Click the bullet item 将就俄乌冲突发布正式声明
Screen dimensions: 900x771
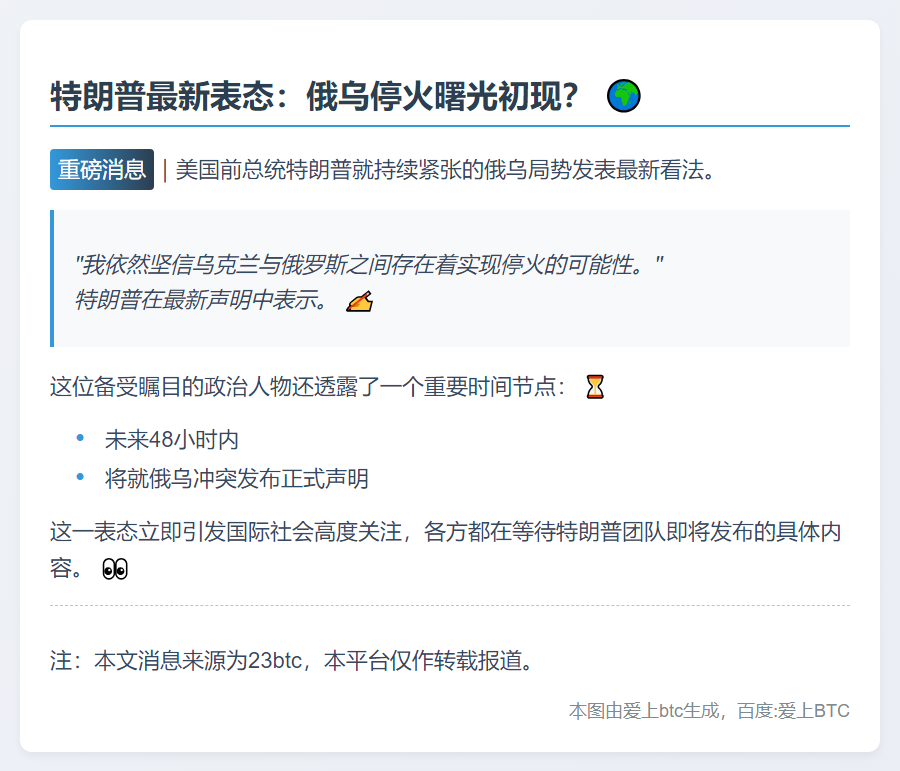tap(236, 479)
